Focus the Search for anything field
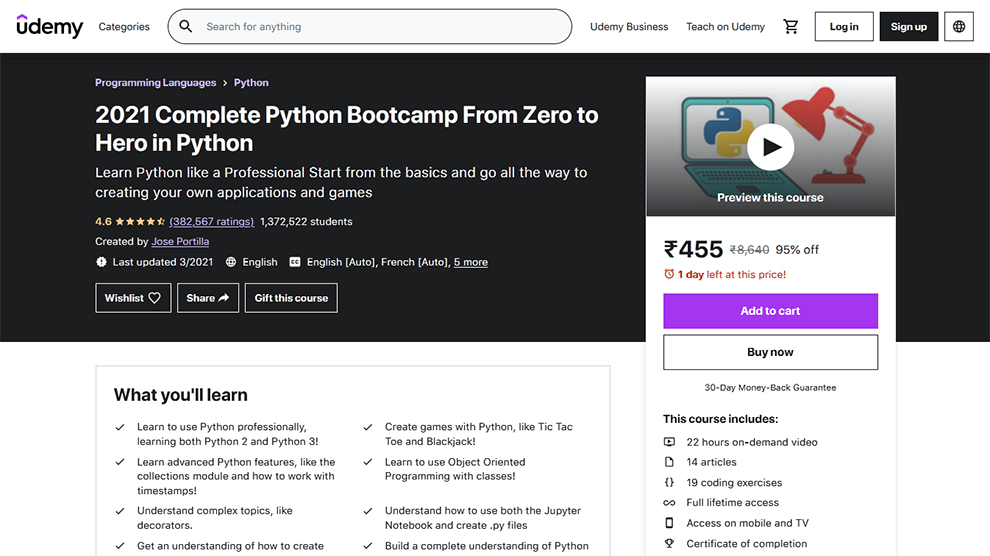The image size is (990, 556). point(370,27)
